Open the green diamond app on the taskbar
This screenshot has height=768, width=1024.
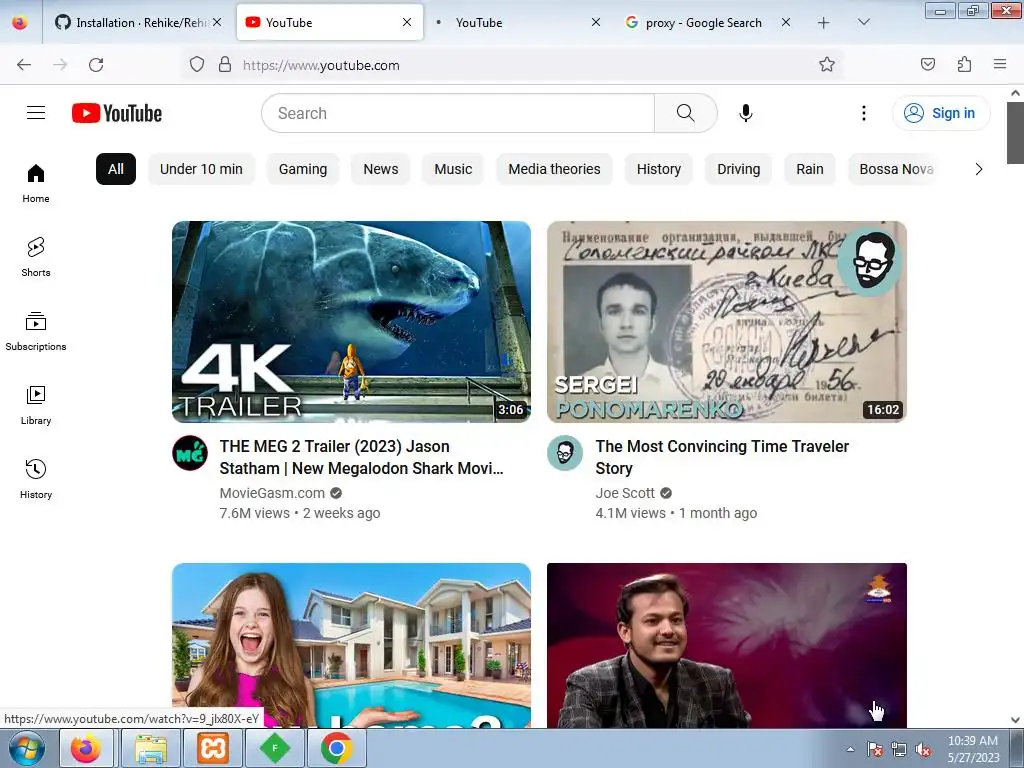pos(275,748)
